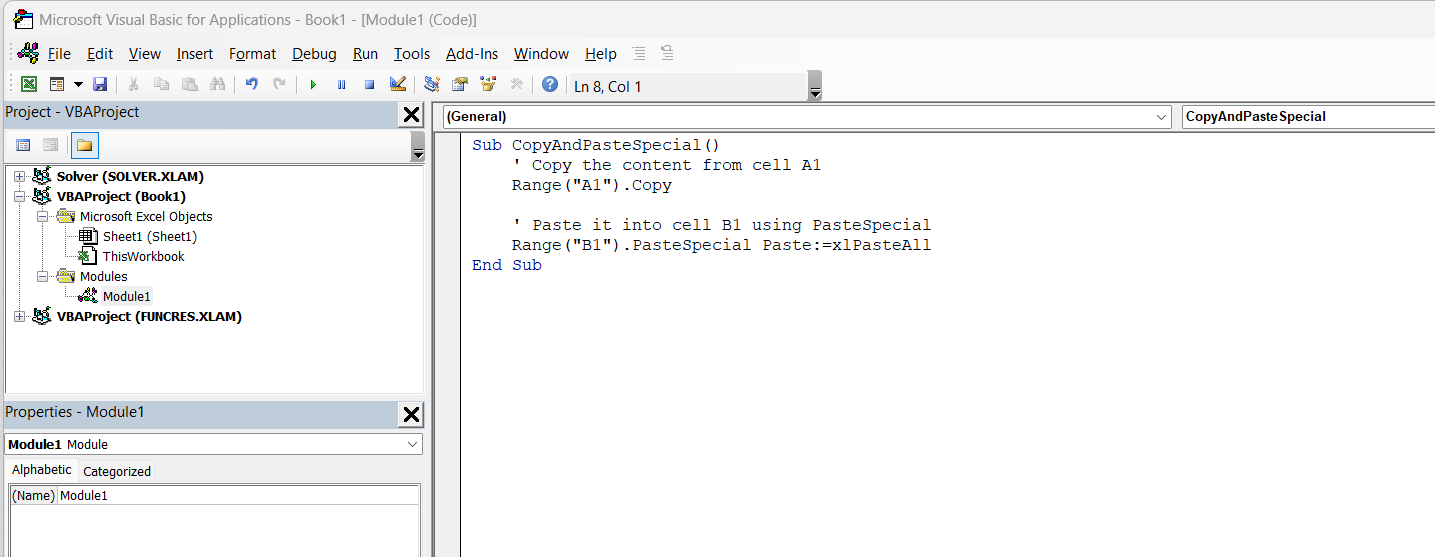Open the Debug menu
Screen dimensions: 1435x557
point(314,54)
